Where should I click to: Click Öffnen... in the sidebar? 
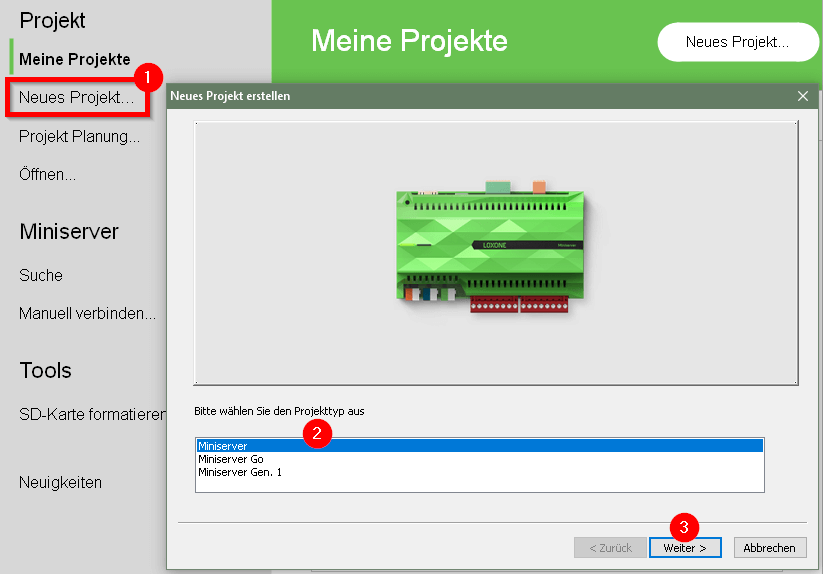click(x=47, y=174)
